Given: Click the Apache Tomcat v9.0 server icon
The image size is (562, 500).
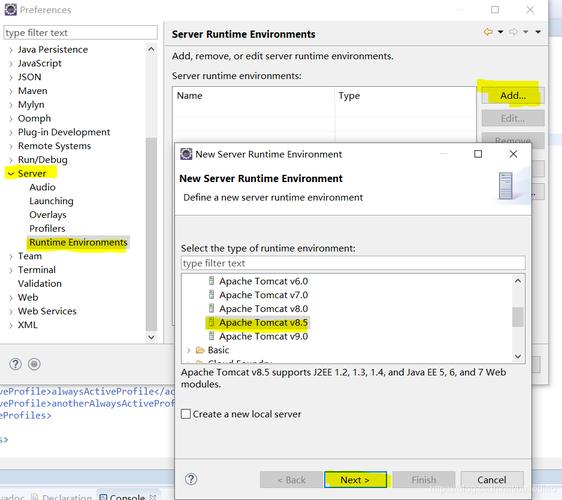Looking at the screenshot, I should click(211, 336).
